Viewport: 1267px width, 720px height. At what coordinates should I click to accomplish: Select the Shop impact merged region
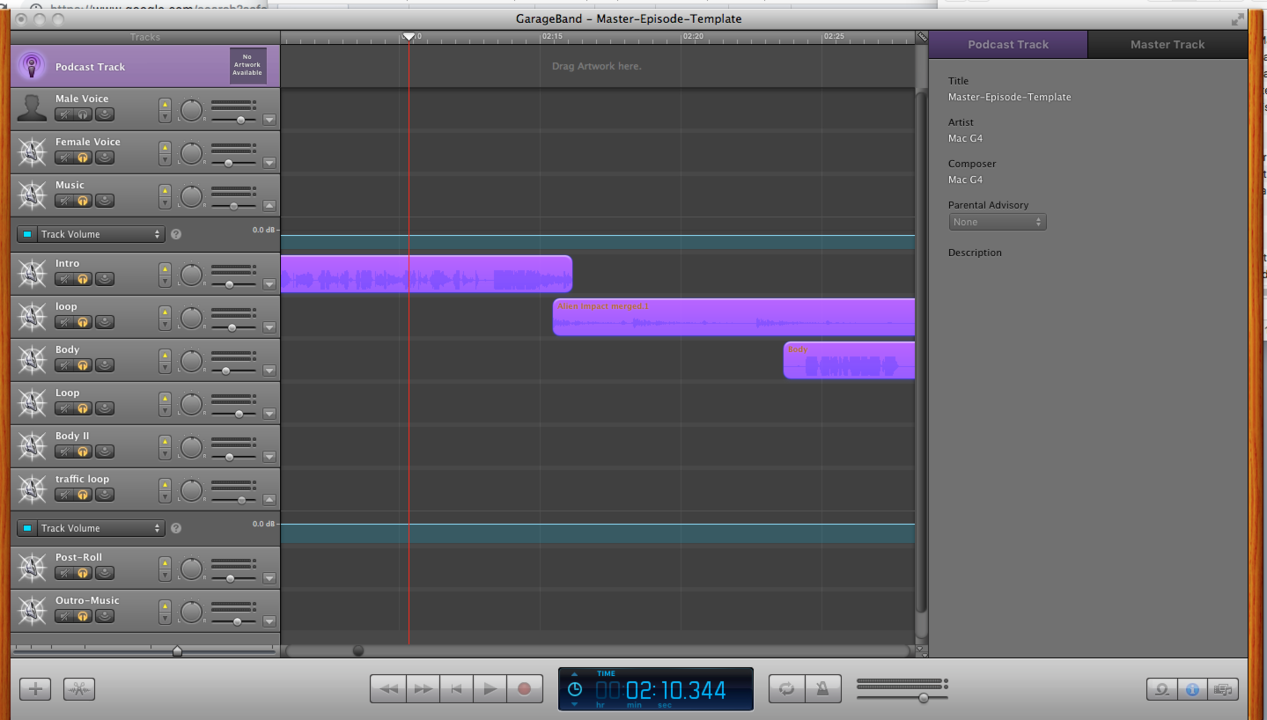tap(734, 317)
